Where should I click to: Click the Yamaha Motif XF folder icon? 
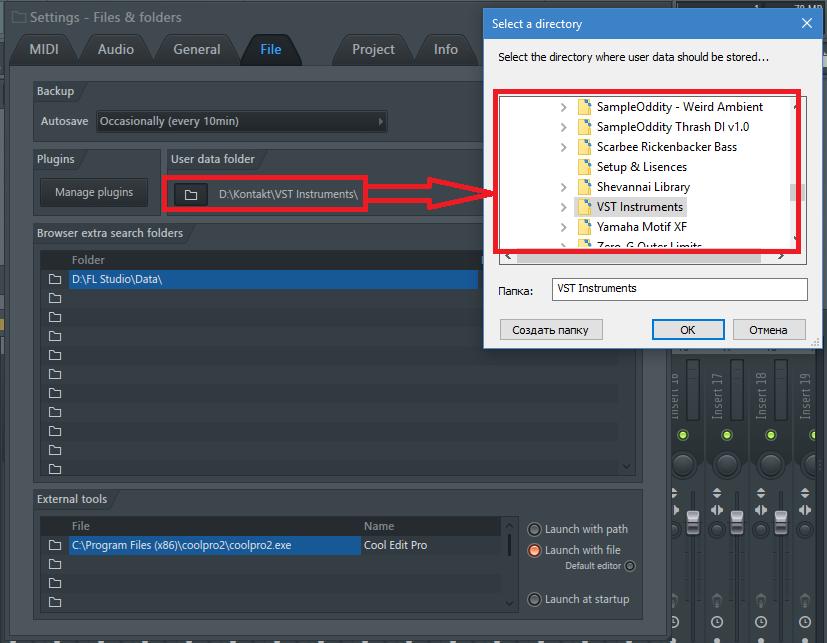point(584,227)
